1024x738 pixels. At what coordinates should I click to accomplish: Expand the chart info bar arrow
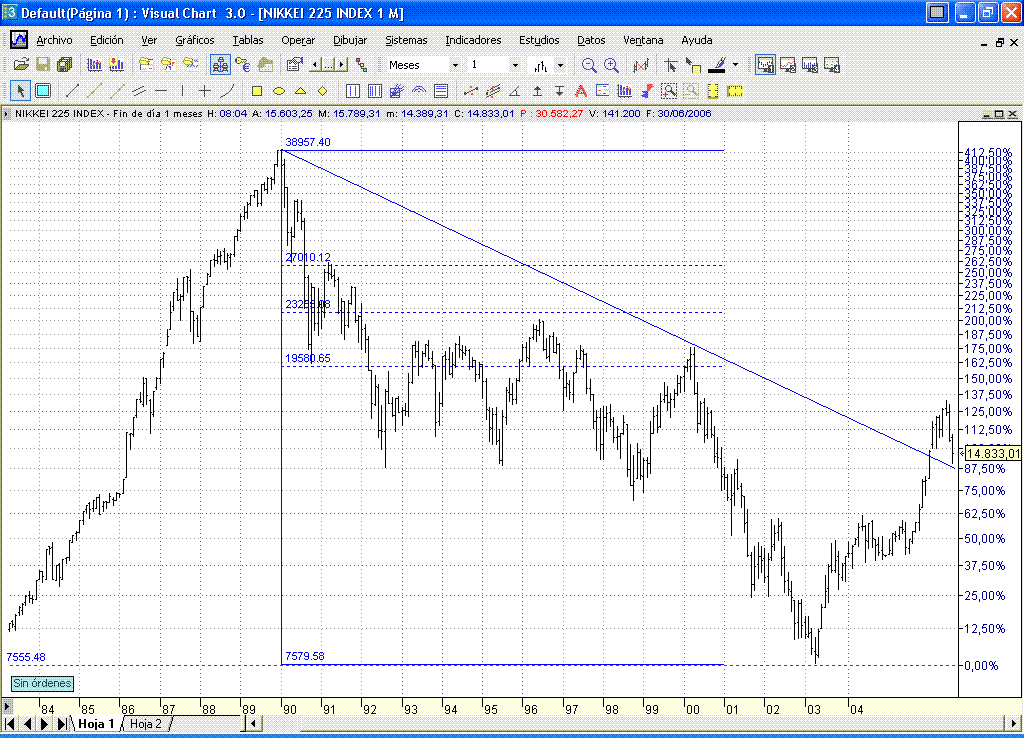point(6,114)
